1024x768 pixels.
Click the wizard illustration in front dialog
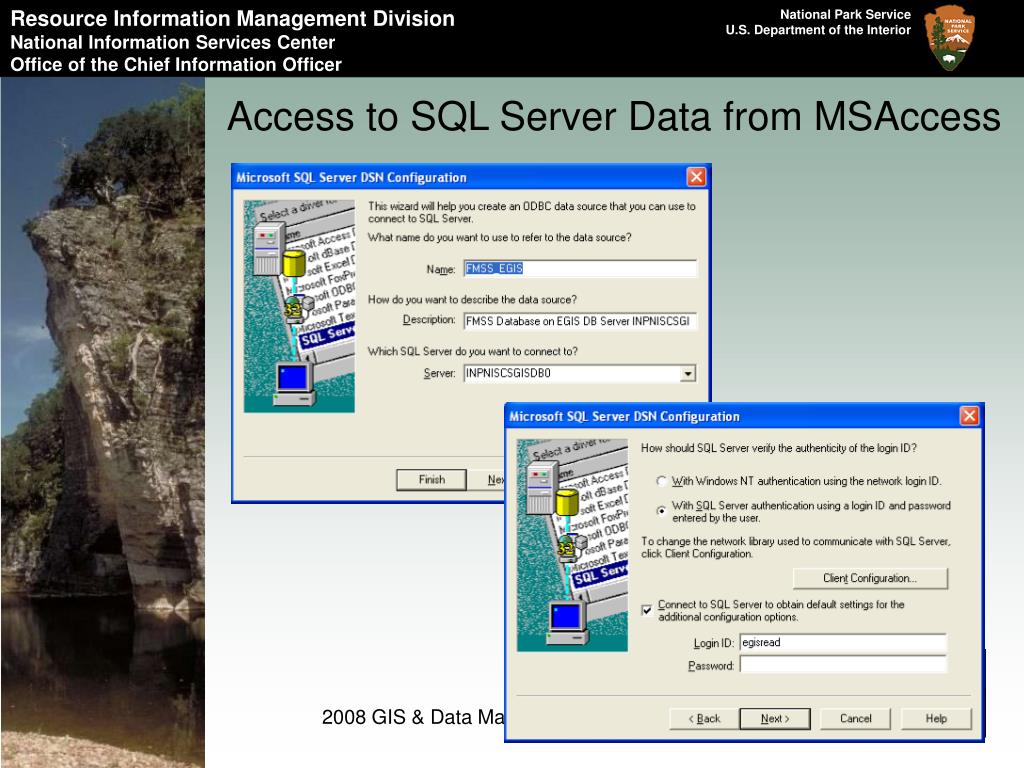click(572, 545)
